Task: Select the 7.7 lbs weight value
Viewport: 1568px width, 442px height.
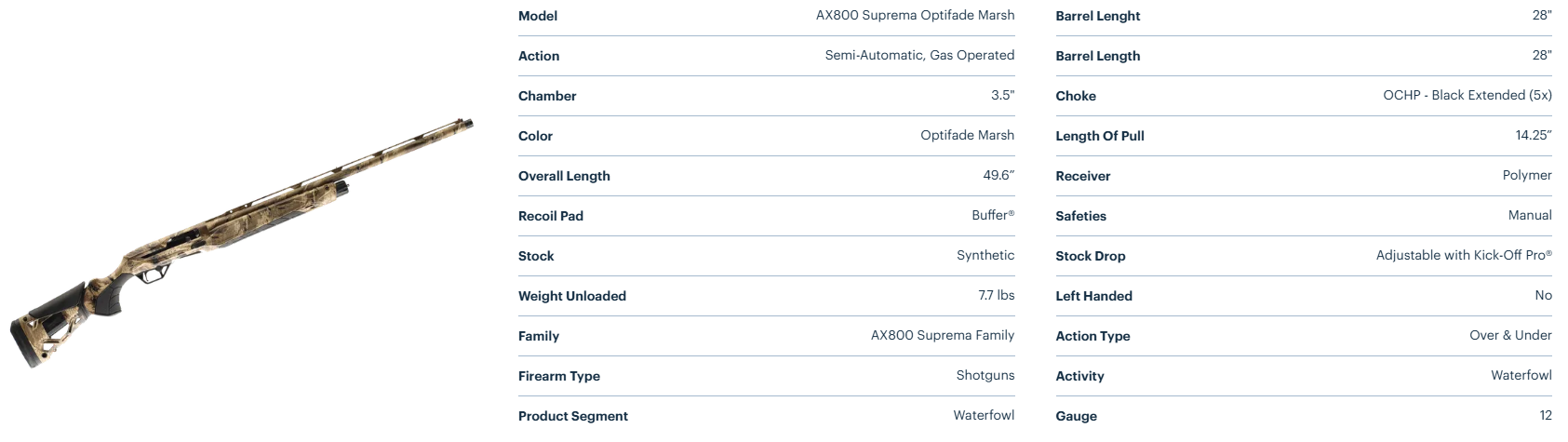Action: [x=996, y=295]
